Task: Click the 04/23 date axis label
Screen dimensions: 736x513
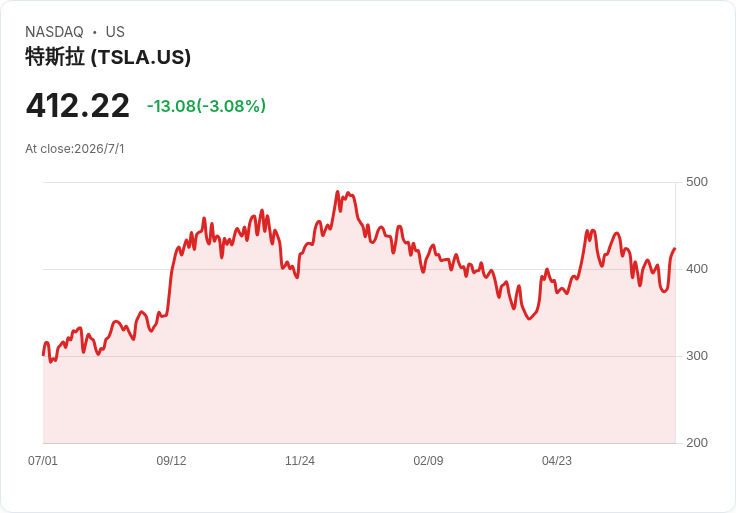Action: pos(557,460)
